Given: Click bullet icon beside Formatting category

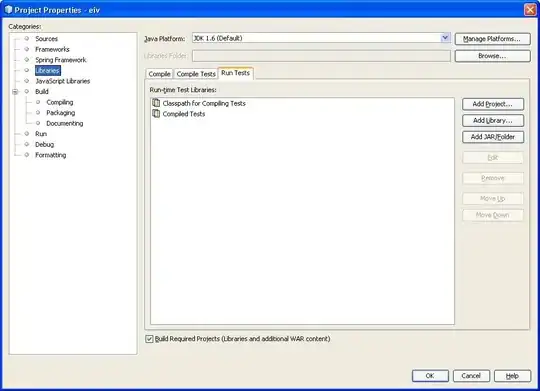Looking at the screenshot, I should tap(27, 155).
